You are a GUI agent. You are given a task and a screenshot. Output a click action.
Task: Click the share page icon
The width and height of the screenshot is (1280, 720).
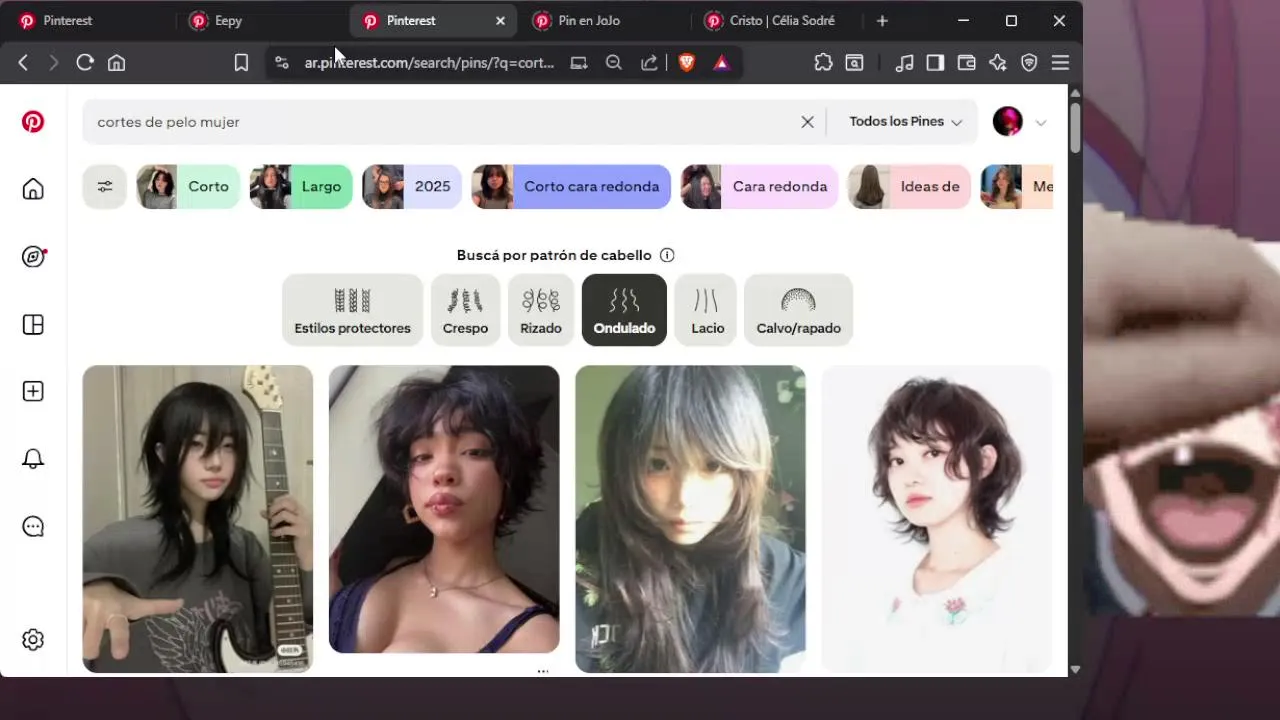tap(649, 63)
